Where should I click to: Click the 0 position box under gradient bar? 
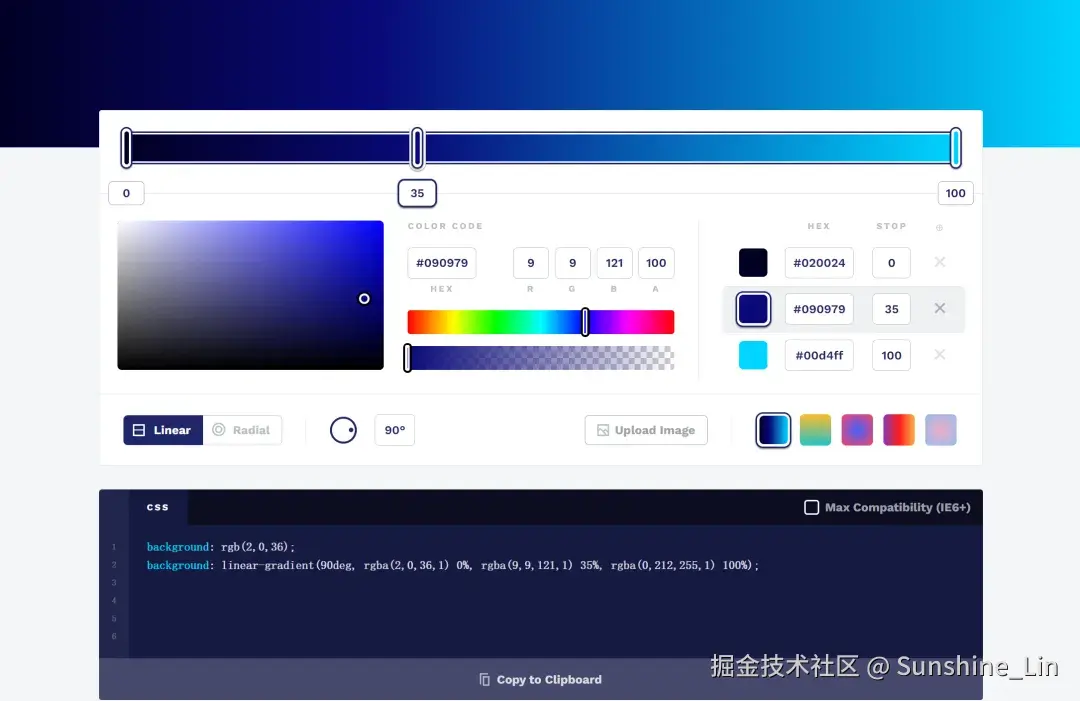(x=126, y=193)
